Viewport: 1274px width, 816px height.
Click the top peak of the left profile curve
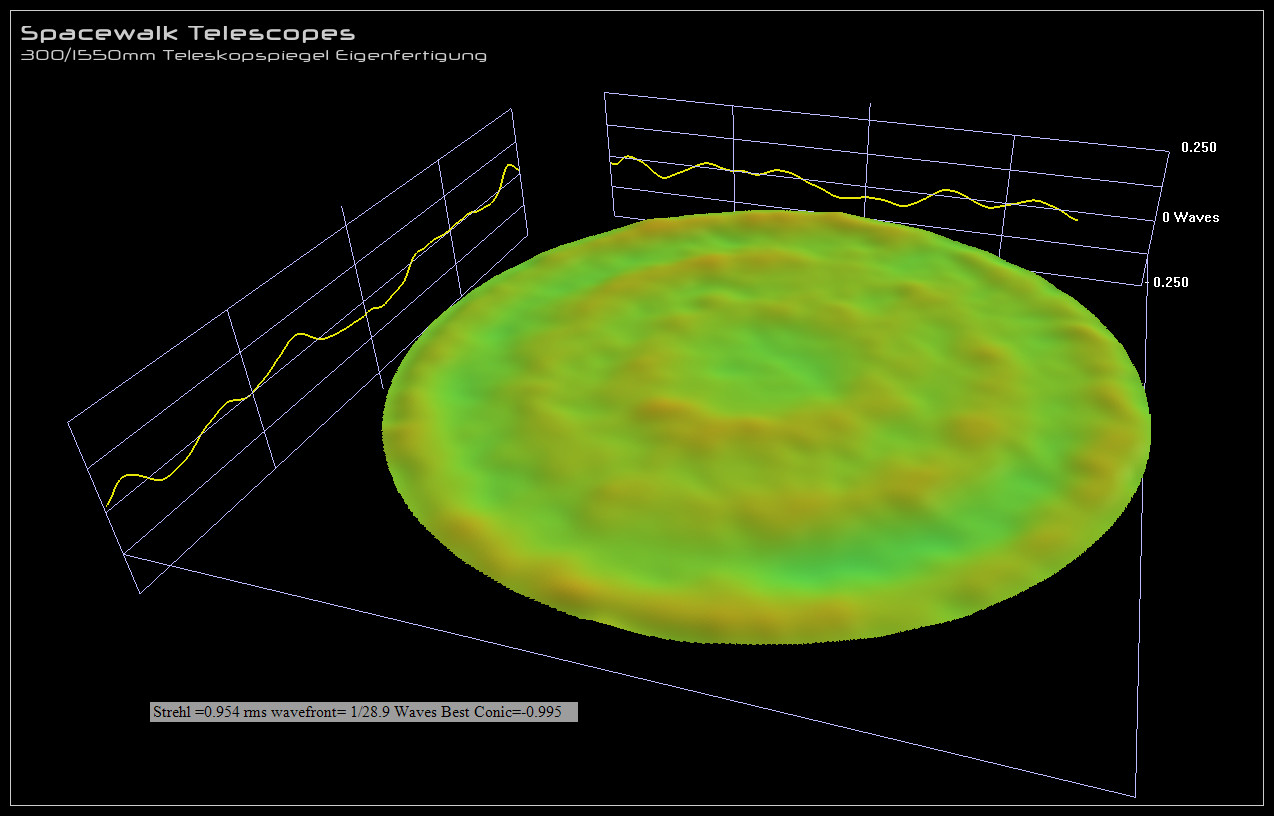click(512, 165)
